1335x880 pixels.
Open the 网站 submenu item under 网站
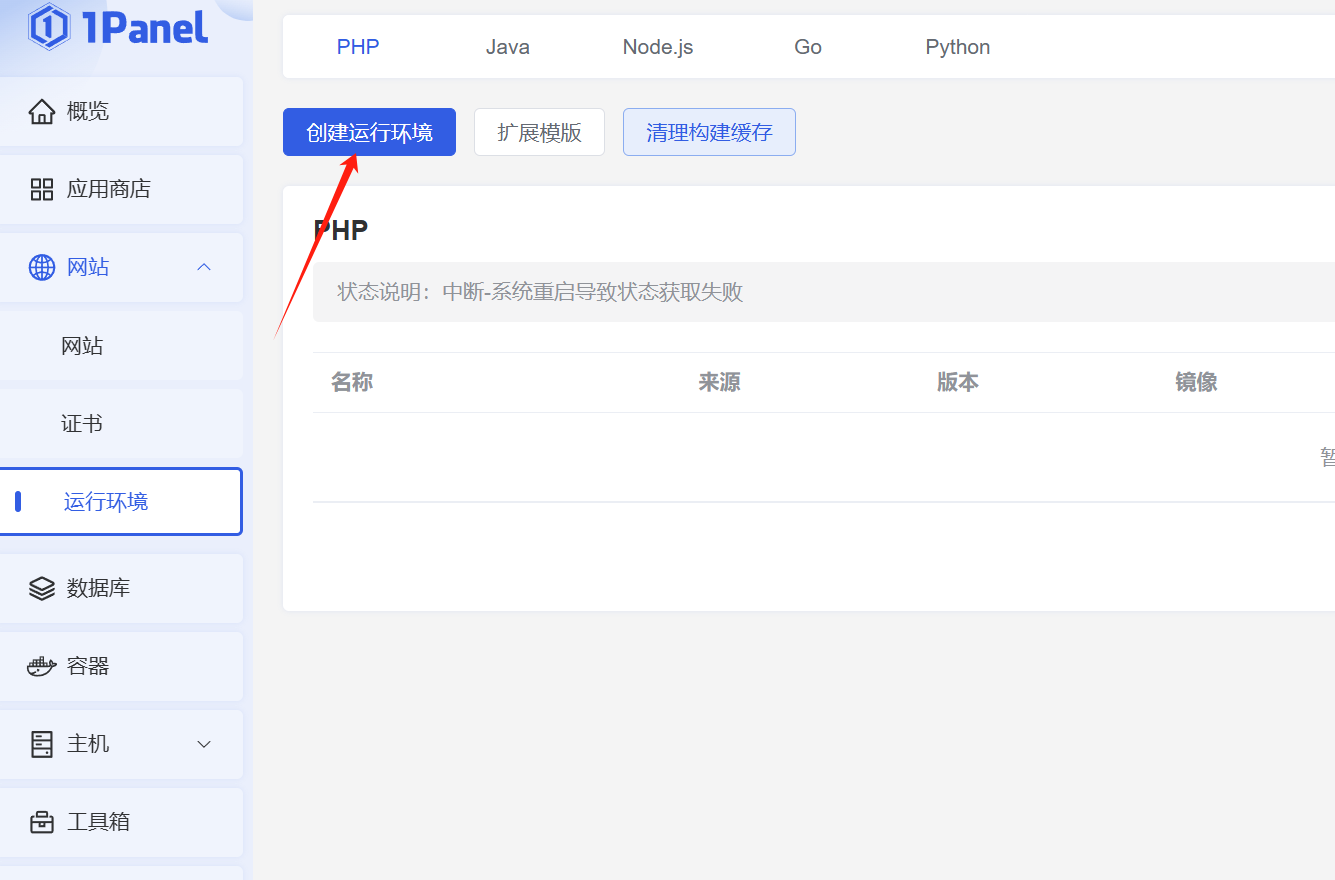pos(121,346)
